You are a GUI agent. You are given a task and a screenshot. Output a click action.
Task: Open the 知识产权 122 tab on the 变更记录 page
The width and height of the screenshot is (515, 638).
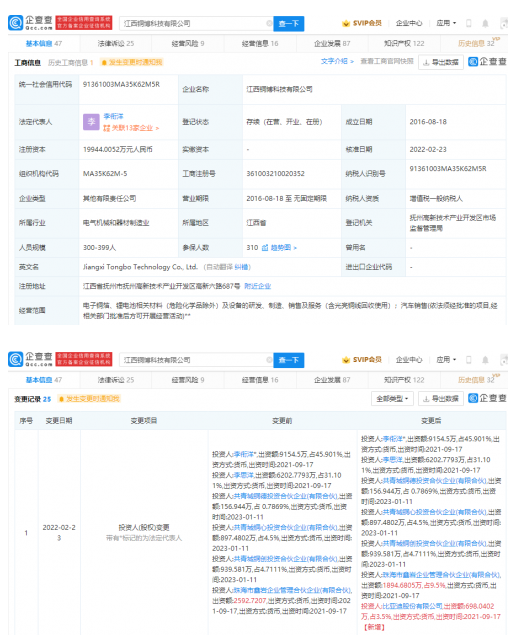[x=404, y=380]
